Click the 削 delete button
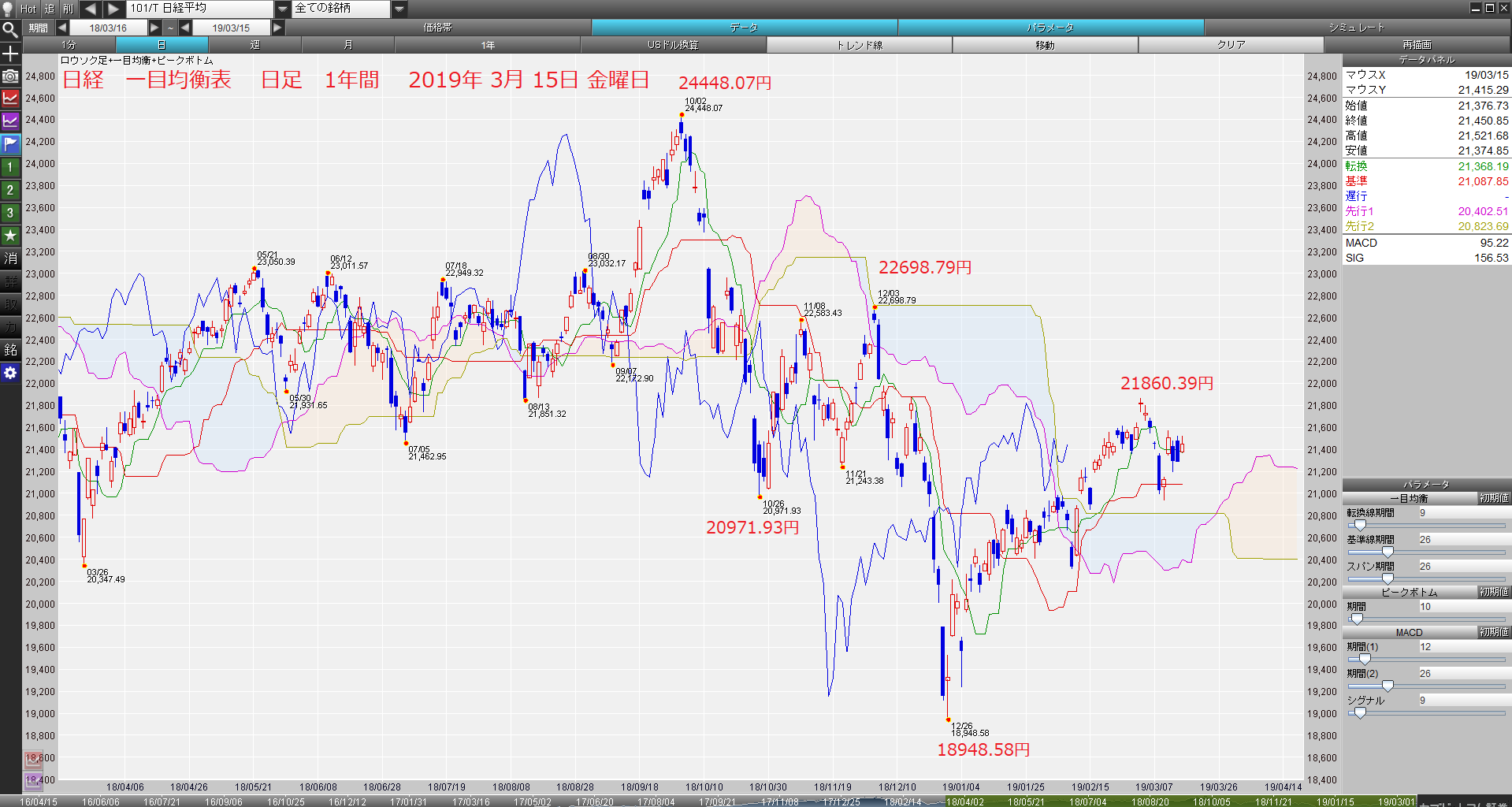 click(x=69, y=9)
